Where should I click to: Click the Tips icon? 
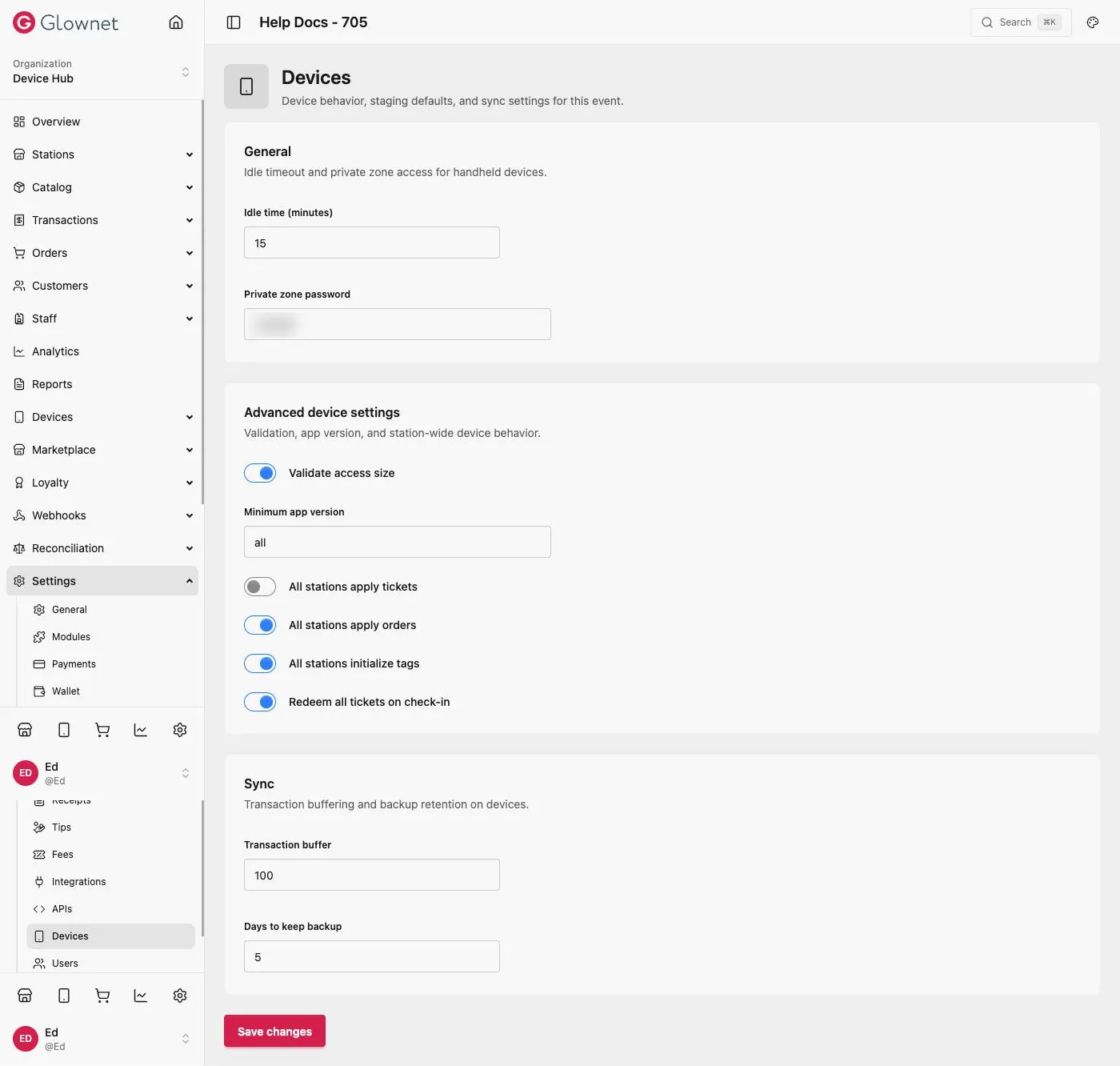[39, 828]
